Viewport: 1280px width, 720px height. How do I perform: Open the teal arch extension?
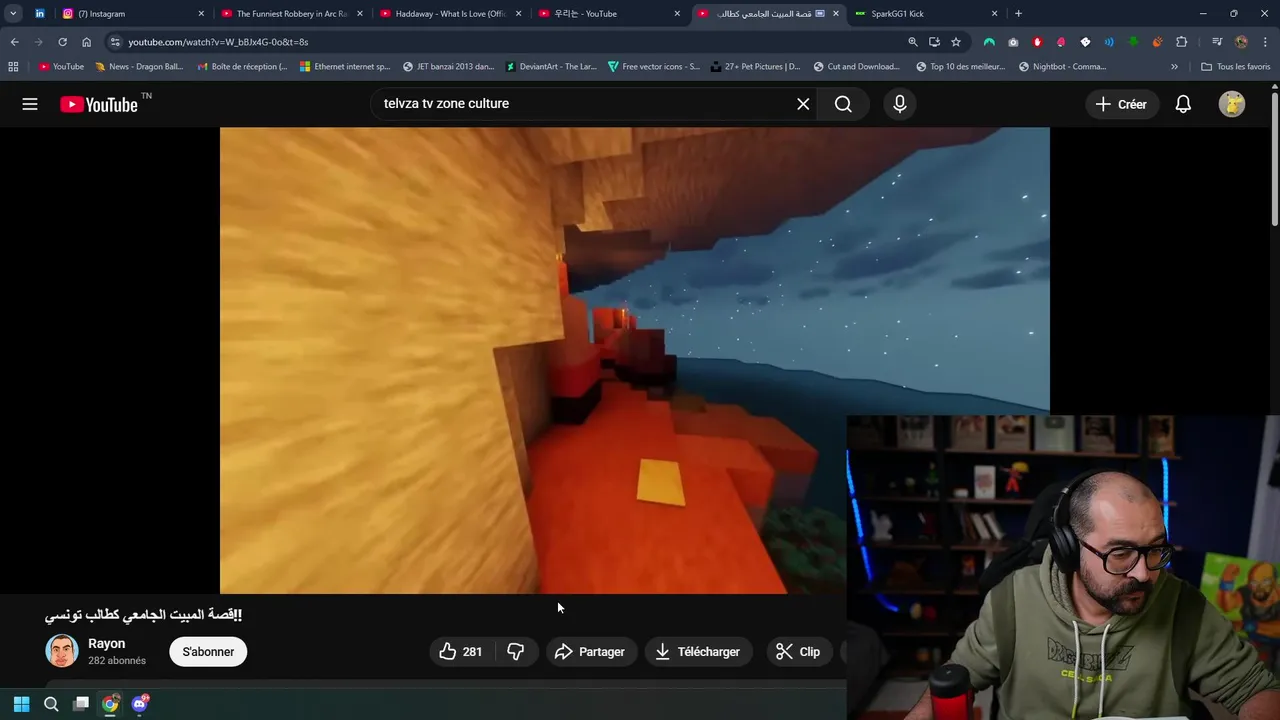989,42
